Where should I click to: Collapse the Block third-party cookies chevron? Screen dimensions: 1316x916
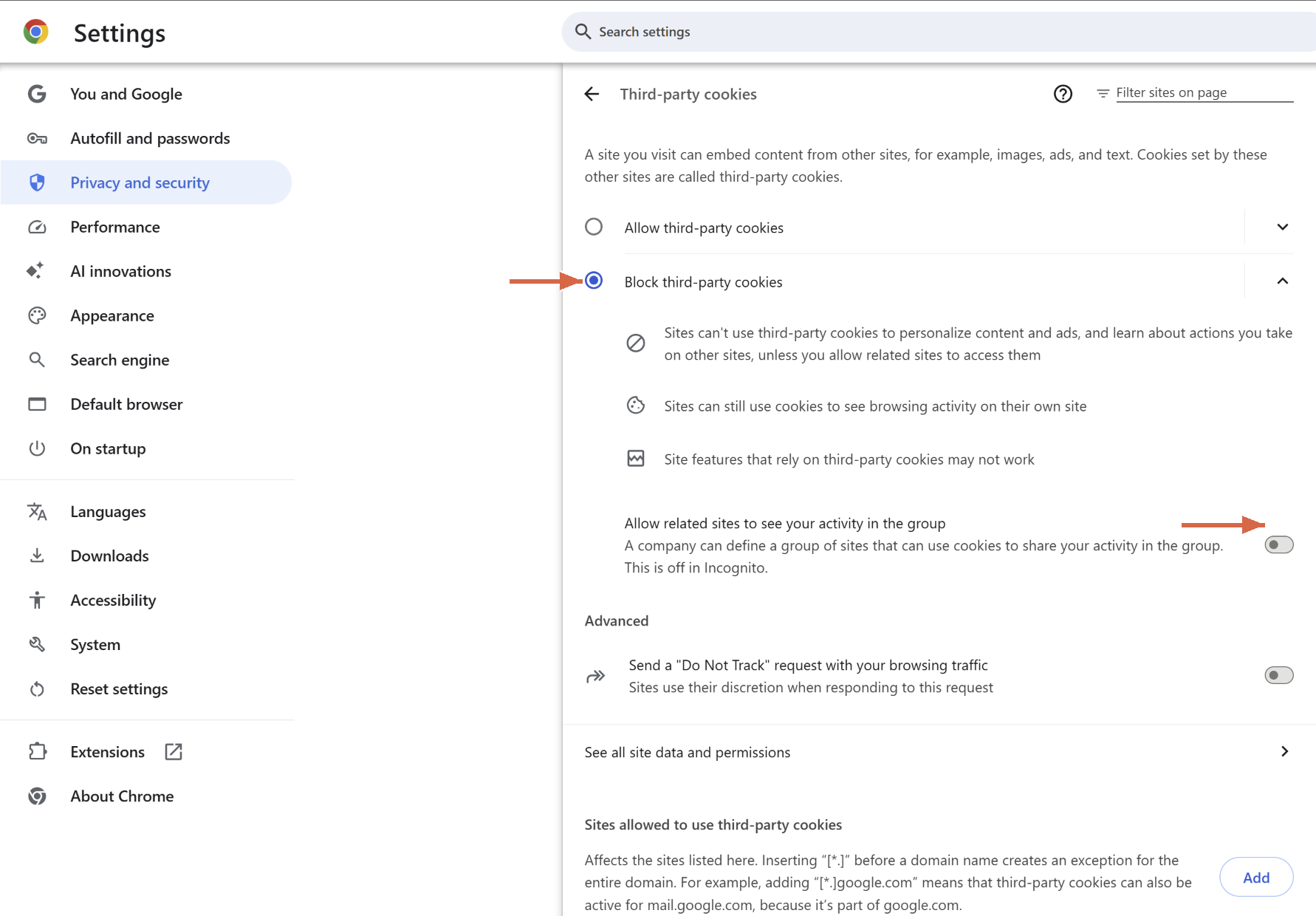1283,281
